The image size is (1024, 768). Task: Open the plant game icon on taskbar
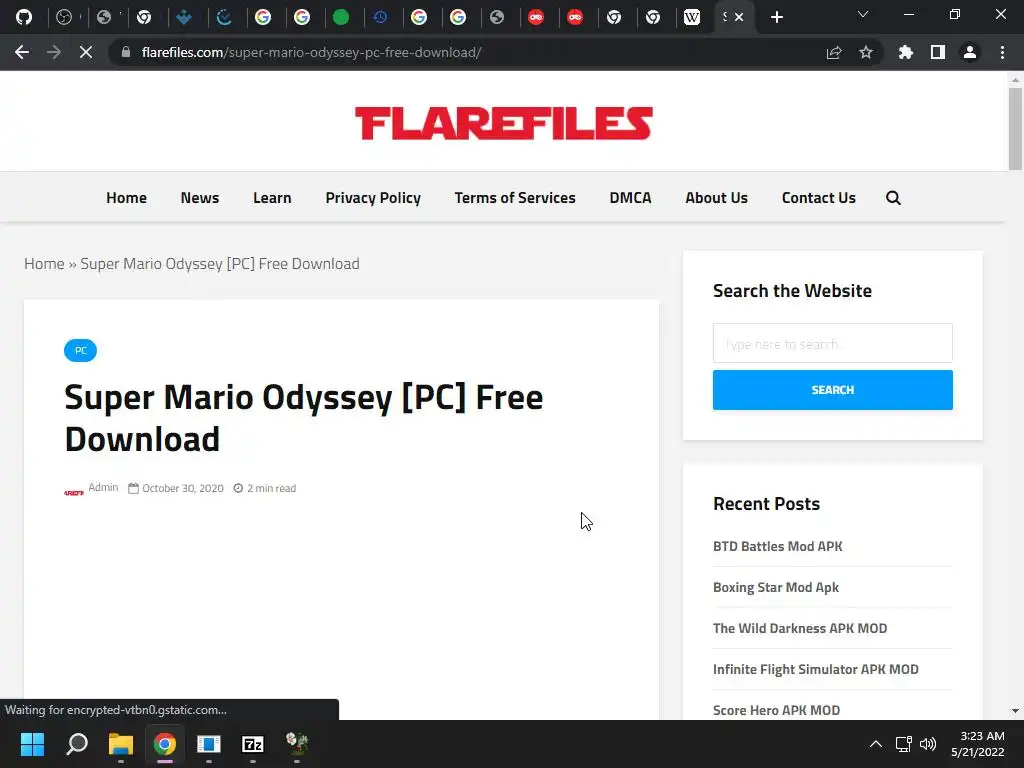297,743
